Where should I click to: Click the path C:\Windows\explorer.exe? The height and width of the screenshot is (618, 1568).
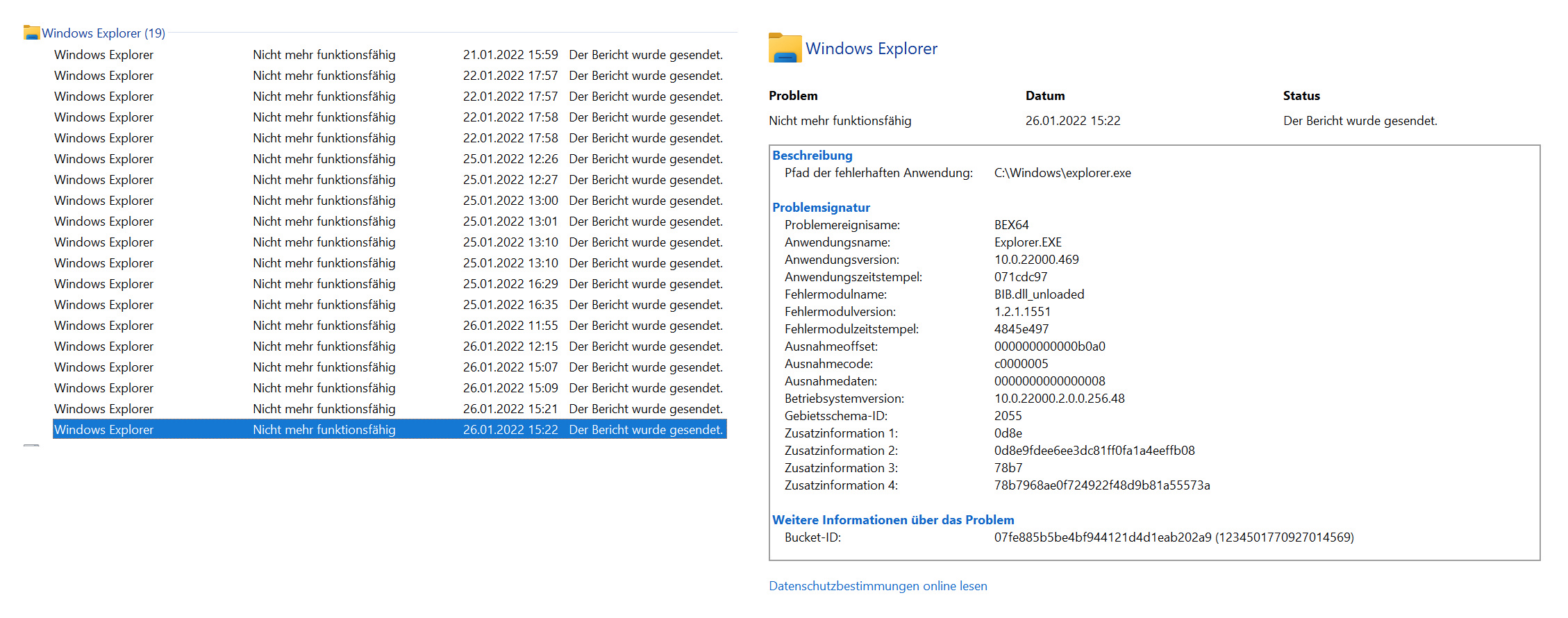(1062, 173)
